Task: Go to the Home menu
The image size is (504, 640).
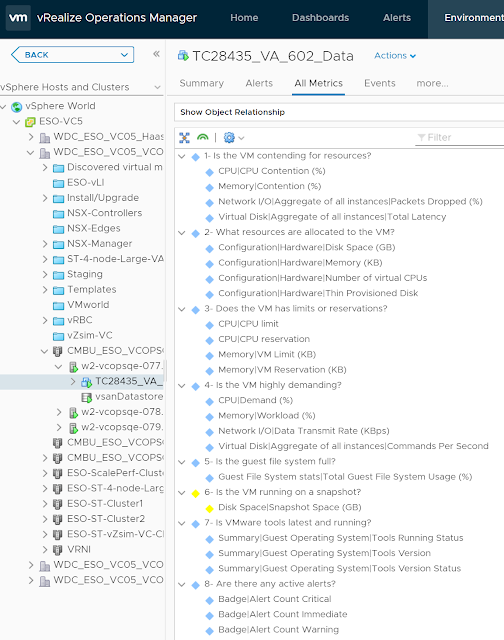Action: (244, 18)
